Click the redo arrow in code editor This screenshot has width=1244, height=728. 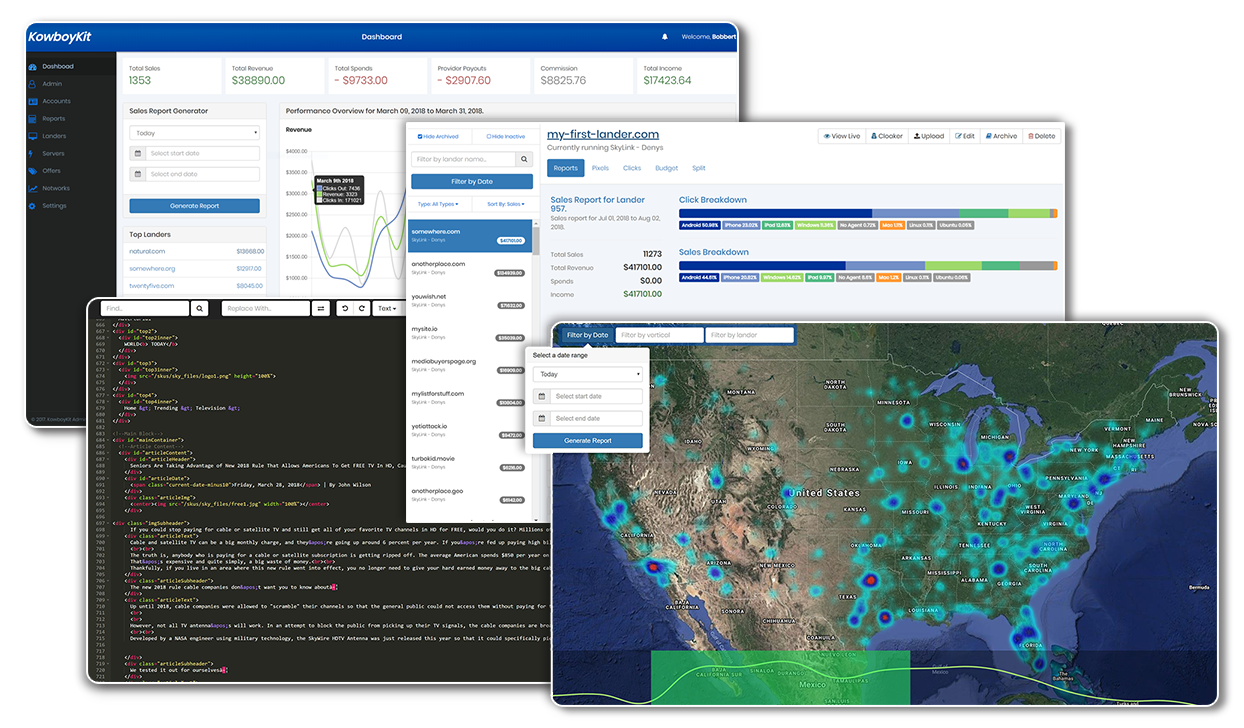[361, 309]
